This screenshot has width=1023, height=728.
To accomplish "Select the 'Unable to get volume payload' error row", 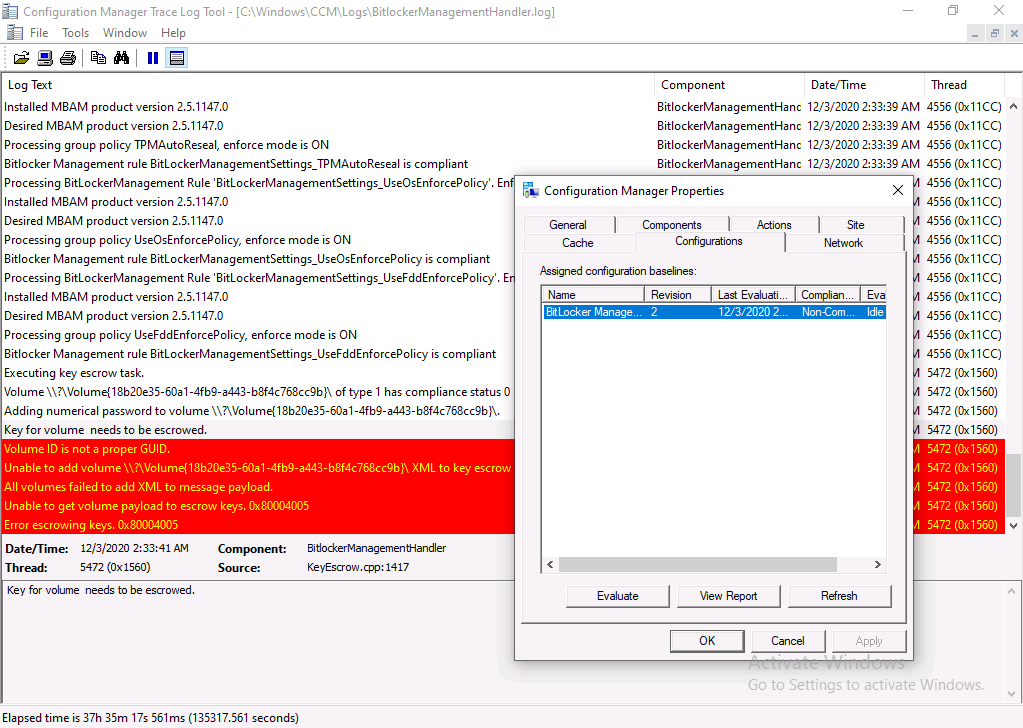I will 259,506.
